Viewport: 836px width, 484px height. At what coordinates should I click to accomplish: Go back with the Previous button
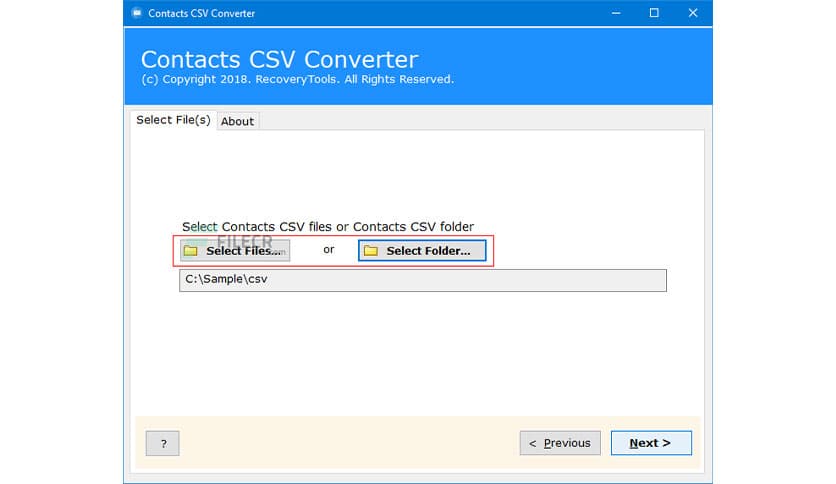560,443
